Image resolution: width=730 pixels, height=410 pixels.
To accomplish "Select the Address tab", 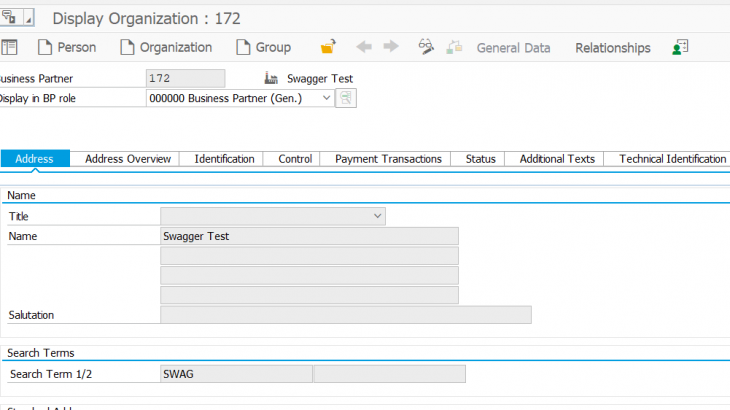I will 35,159.
